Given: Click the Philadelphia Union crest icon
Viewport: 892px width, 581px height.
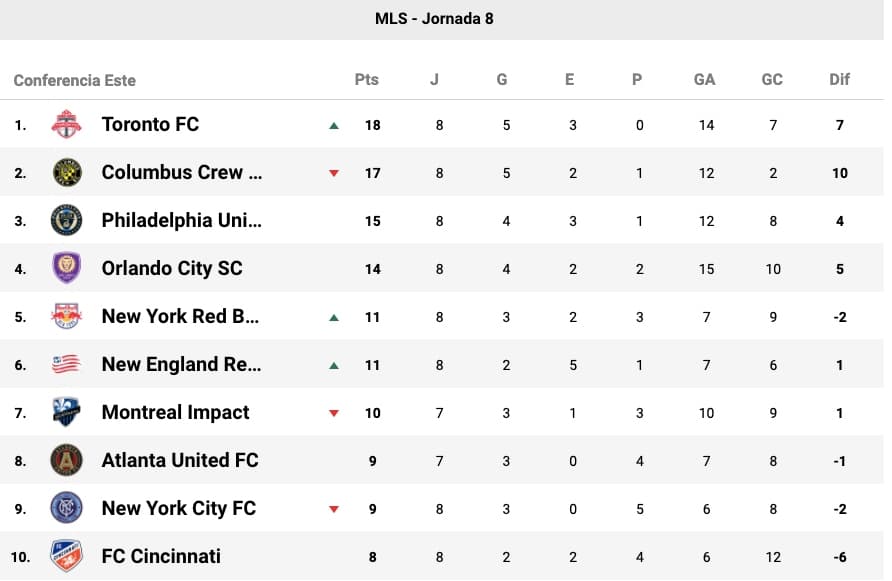Looking at the screenshot, I should (x=66, y=221).
